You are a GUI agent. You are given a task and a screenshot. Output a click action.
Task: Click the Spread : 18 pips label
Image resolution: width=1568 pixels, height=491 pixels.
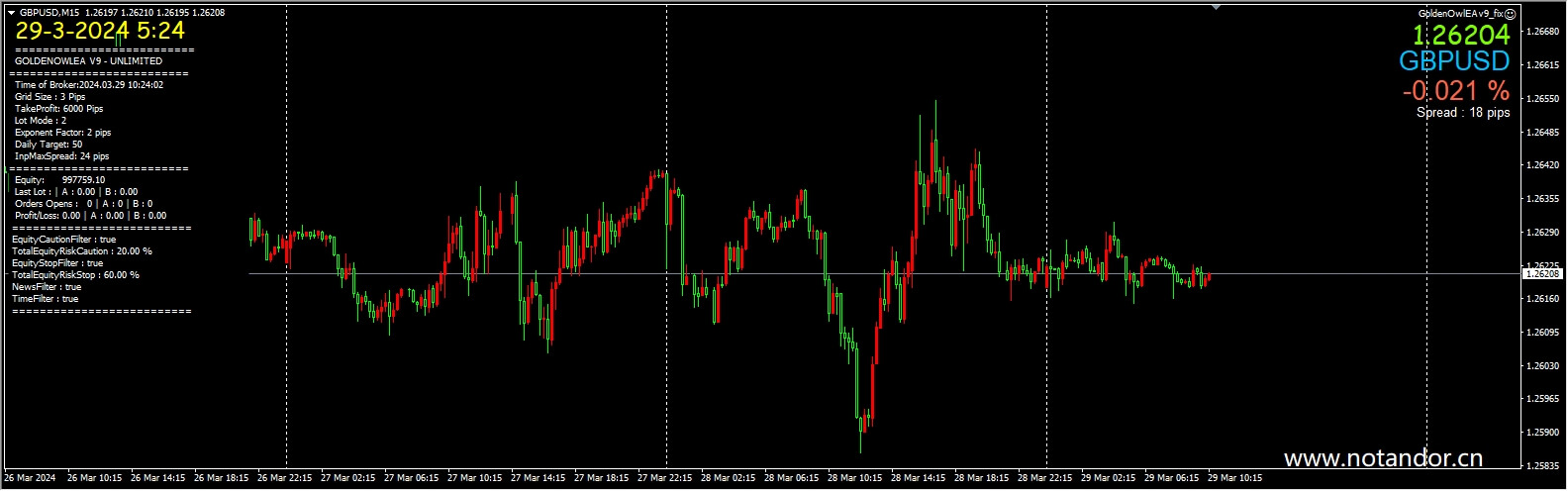1463,113
